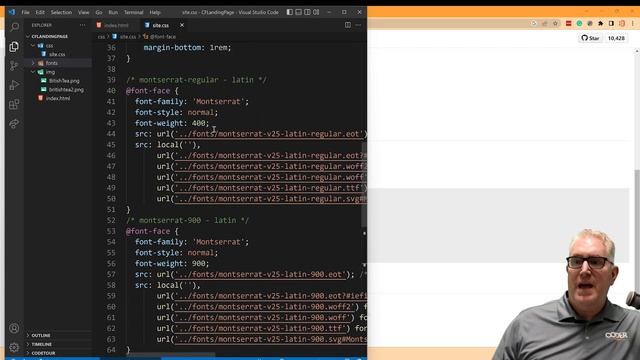Open the Terminal menu
This screenshot has width=640, height=360.
[x=133, y=12]
